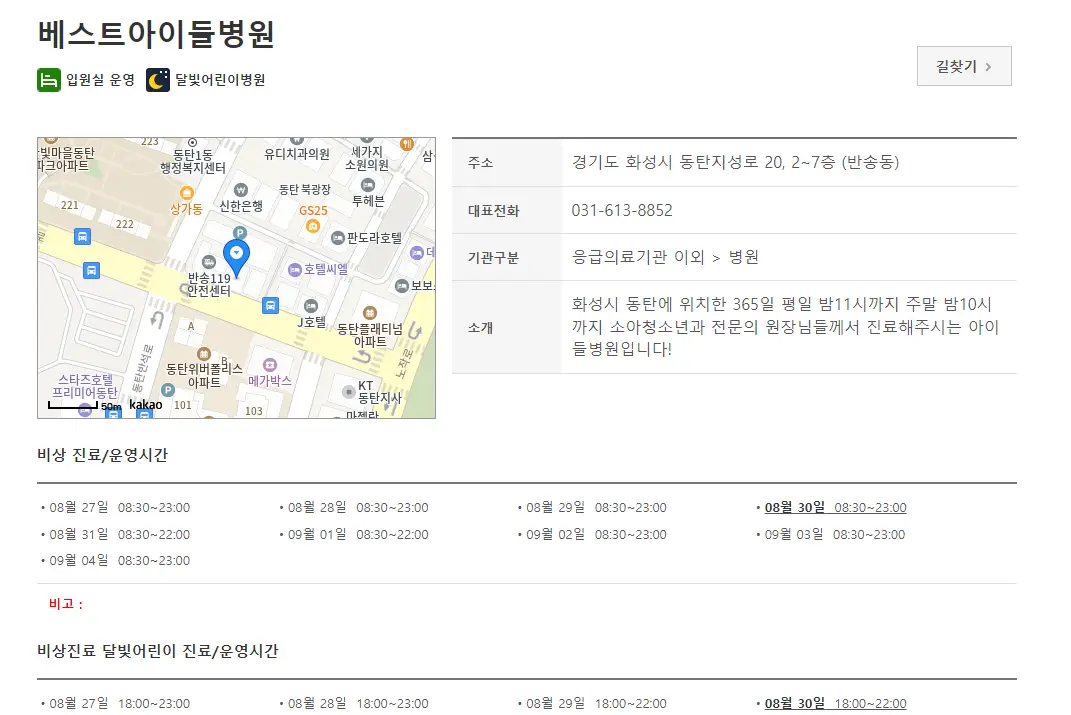Click the underlined 08월 30일 08:30~23:00 schedule link

pos(834,507)
